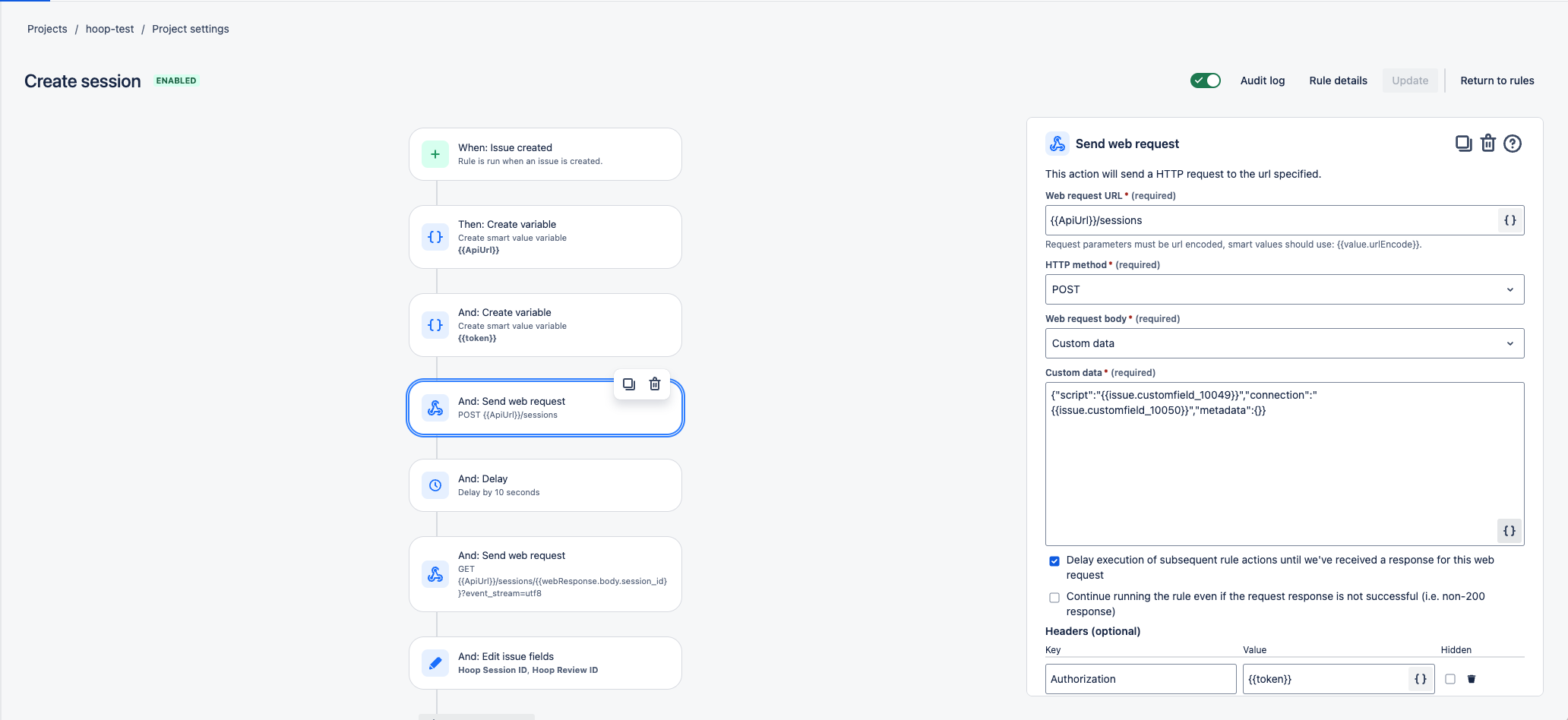Viewport: 1568px width, 720px height.
Task: Click the trash icon in Send web request panel header
Action: click(x=1488, y=144)
